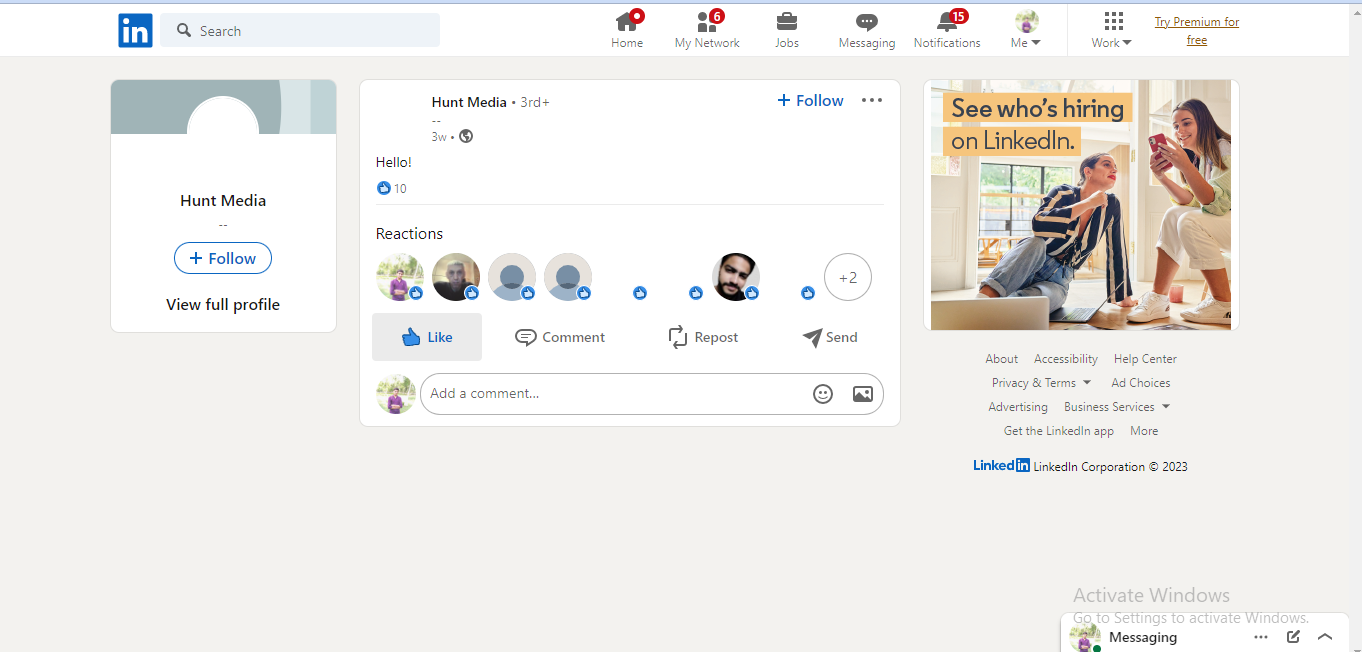
Task: Click View full profile link
Action: click(x=223, y=304)
